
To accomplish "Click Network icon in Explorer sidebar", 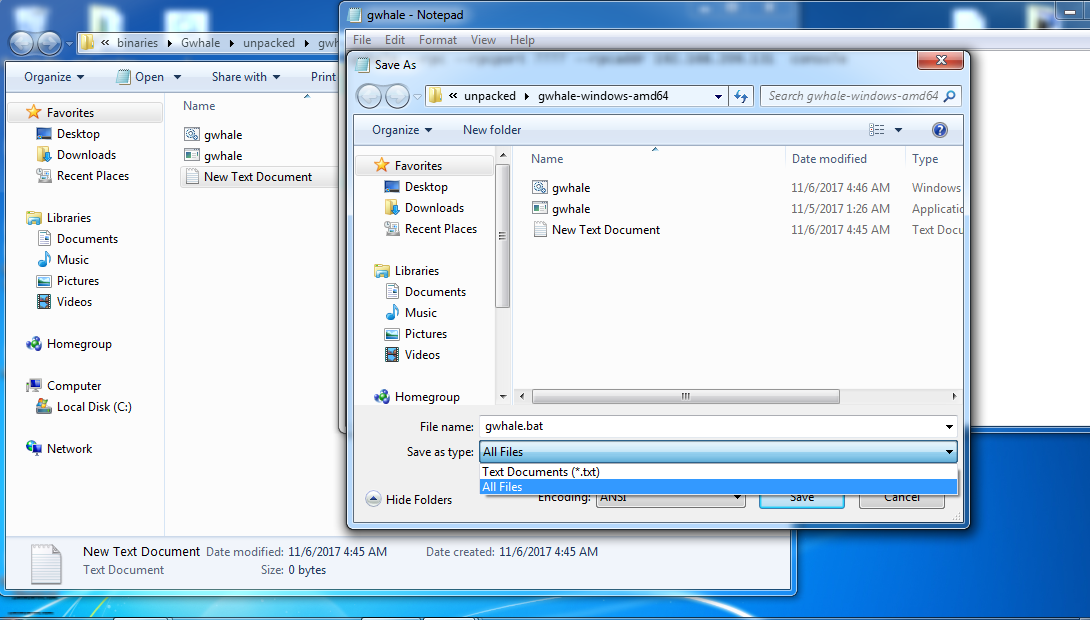I will click(x=33, y=448).
